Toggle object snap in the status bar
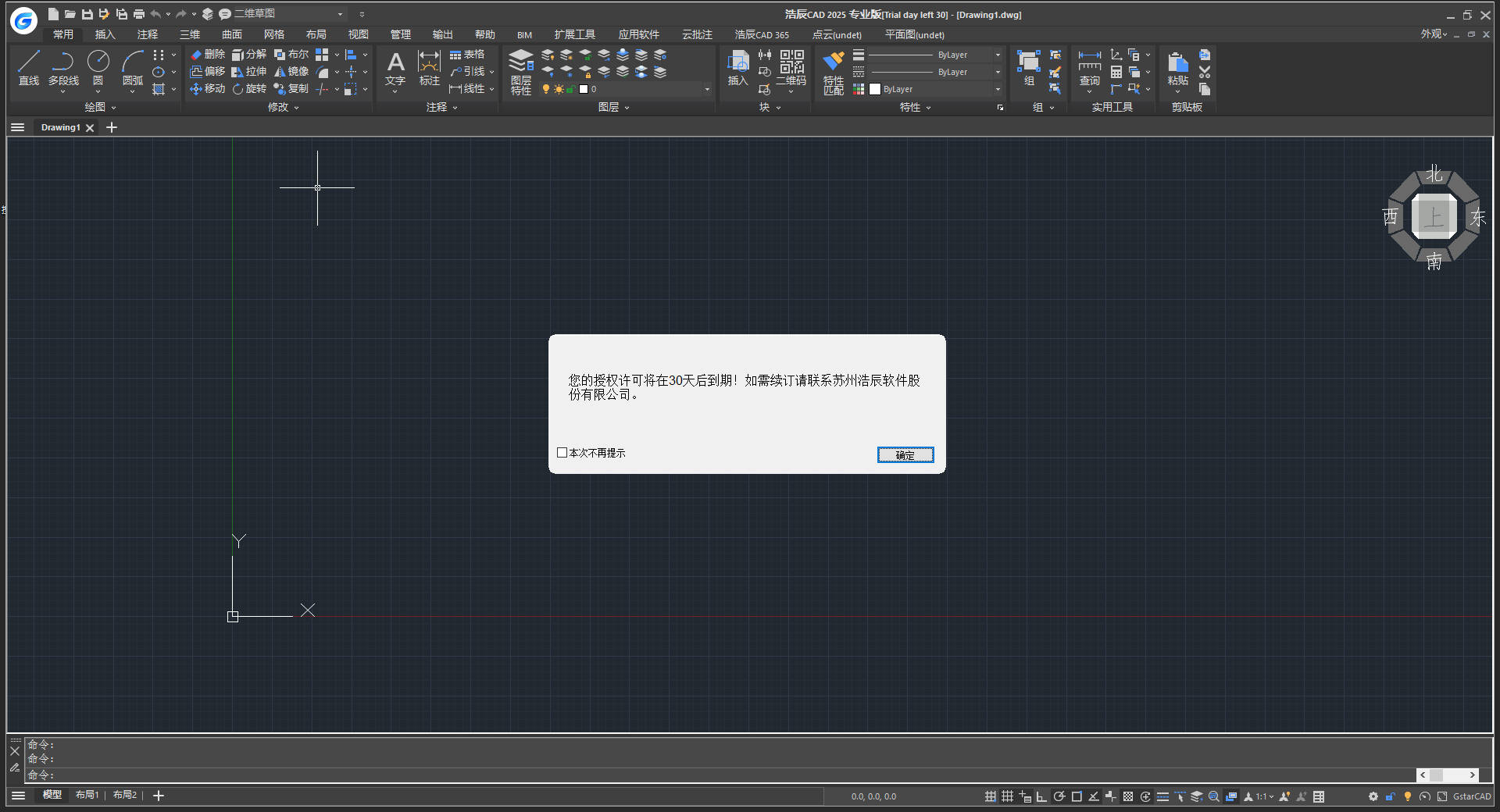 pyautogui.click(x=1077, y=796)
